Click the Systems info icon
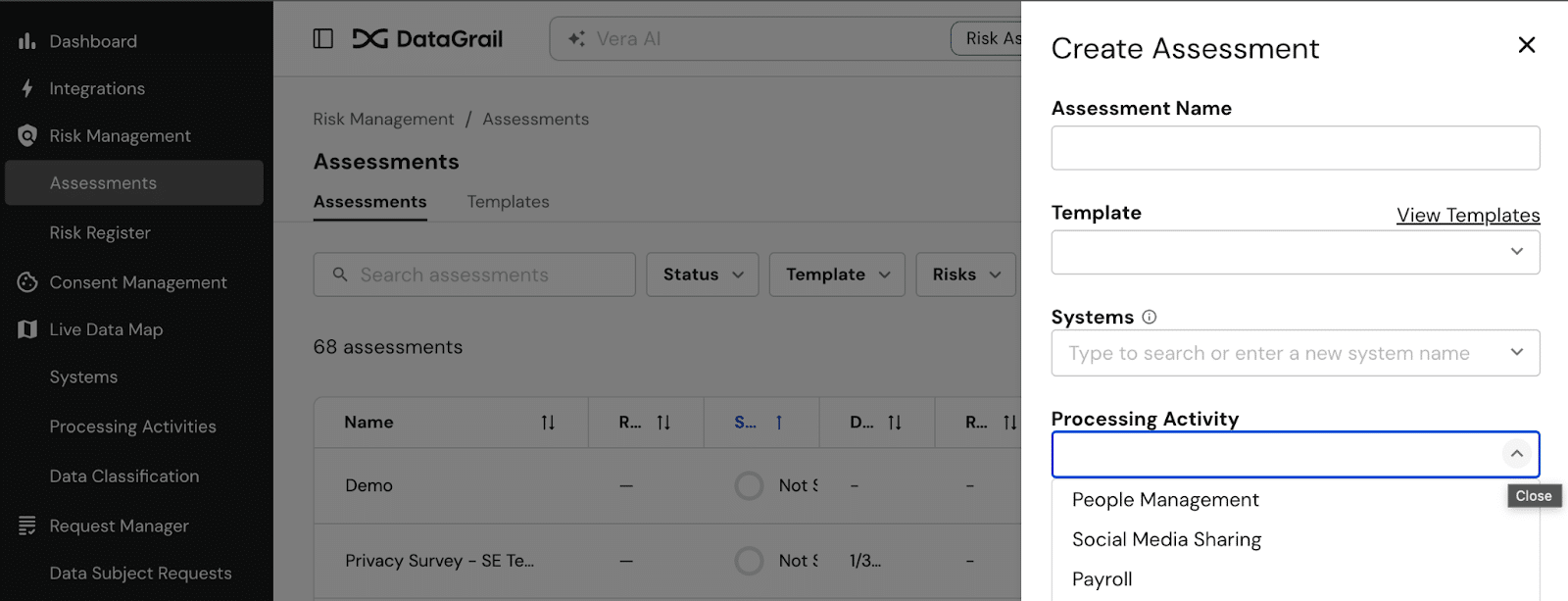 (x=1150, y=317)
